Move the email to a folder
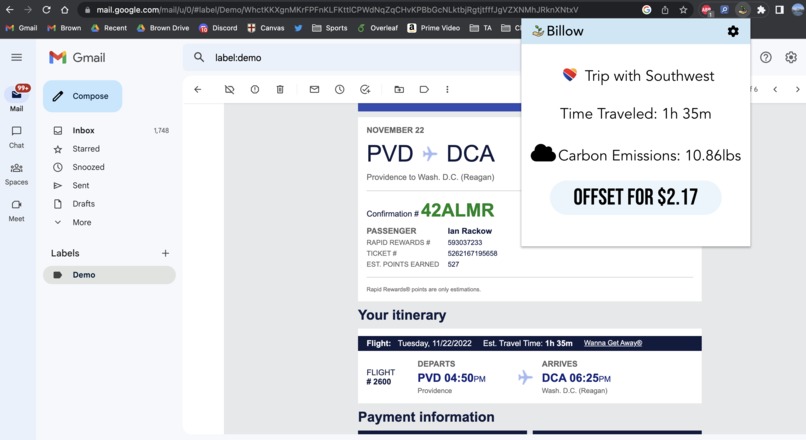The width and height of the screenshot is (806, 440). 399,89
